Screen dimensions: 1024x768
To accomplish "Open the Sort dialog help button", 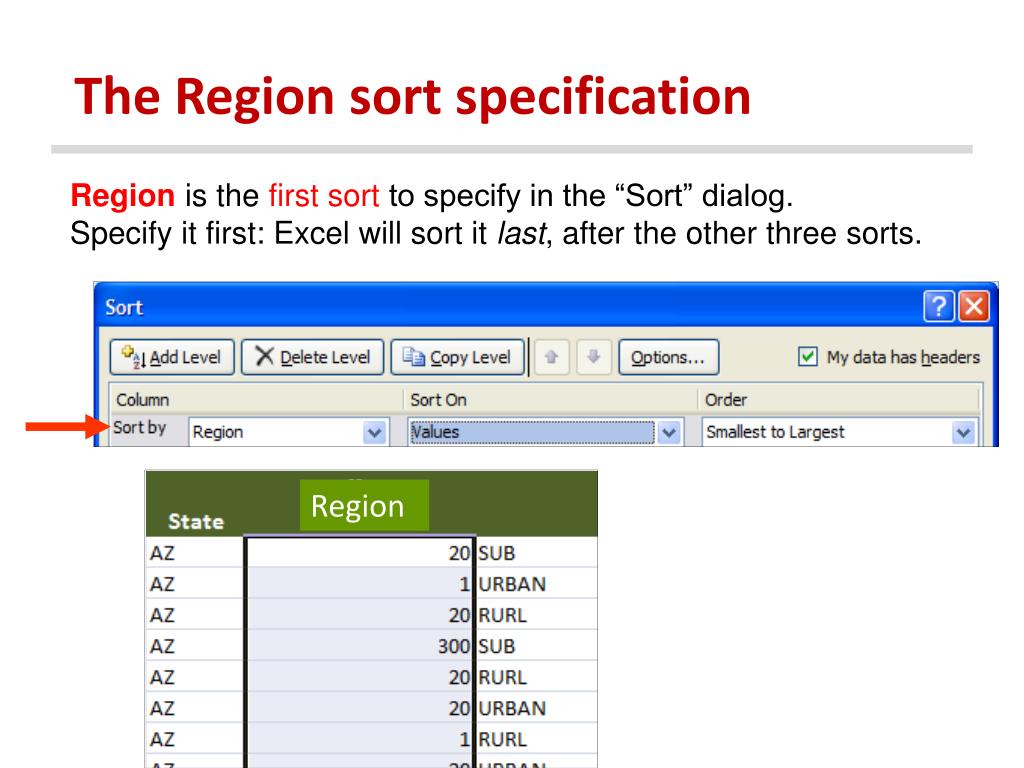I will [938, 306].
